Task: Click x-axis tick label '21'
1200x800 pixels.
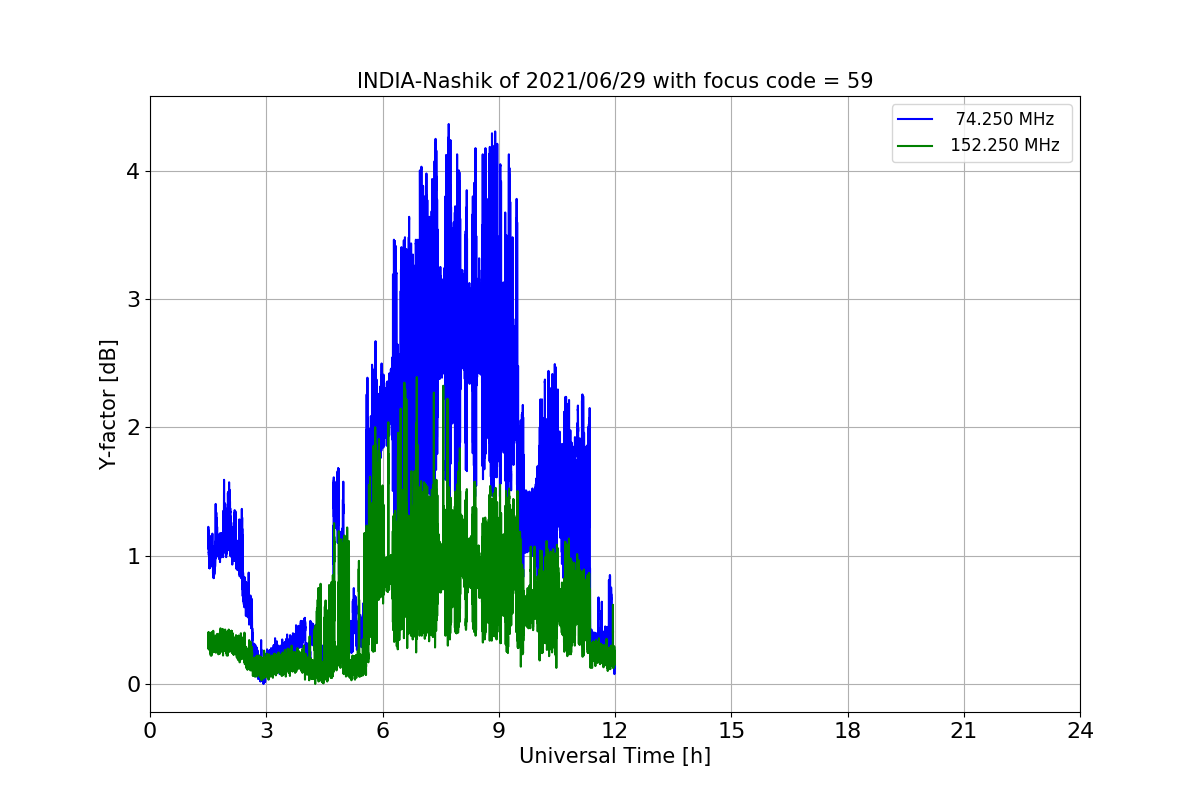Action: pyautogui.click(x=964, y=731)
